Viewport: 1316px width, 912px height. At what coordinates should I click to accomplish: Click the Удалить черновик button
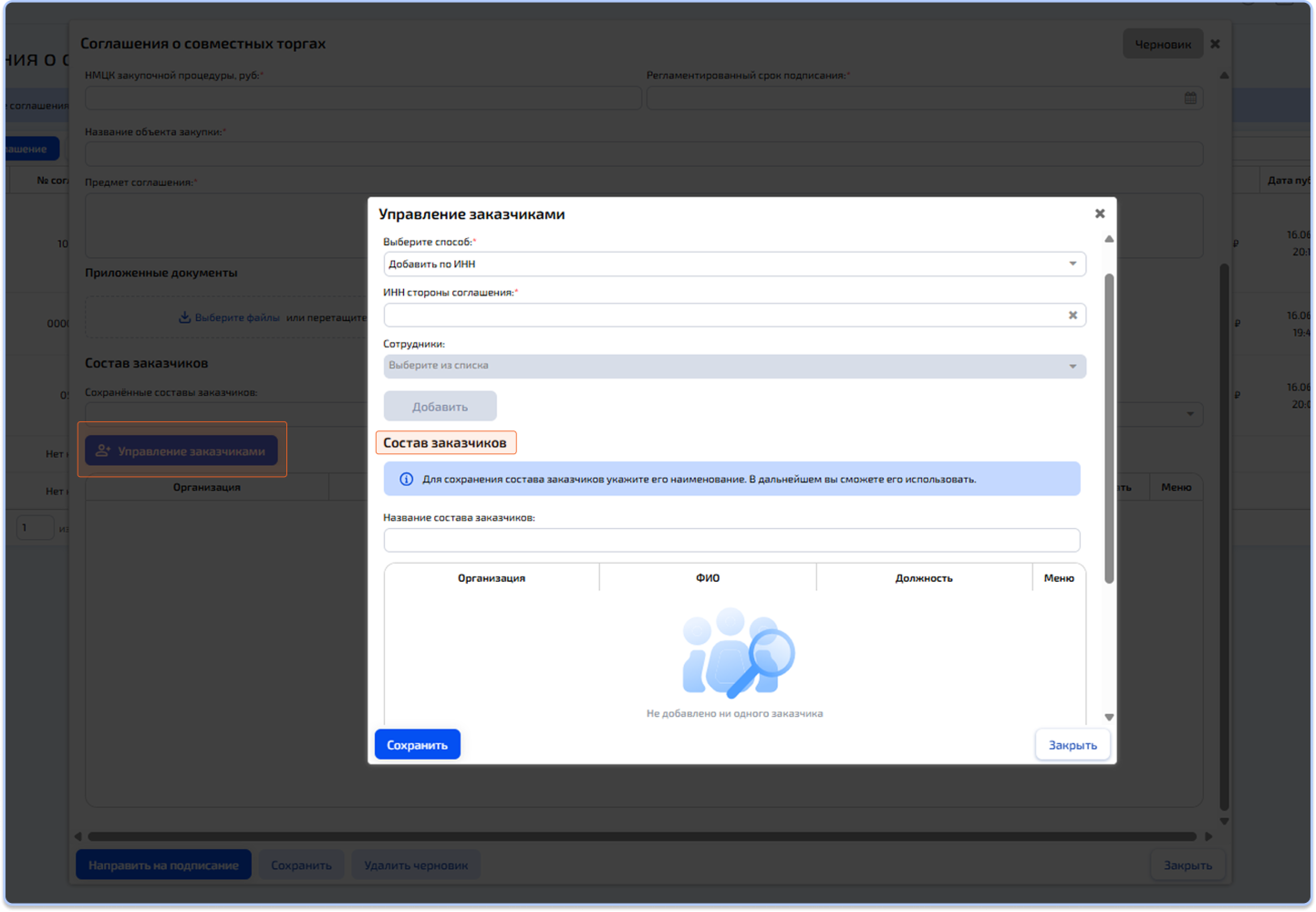point(416,865)
